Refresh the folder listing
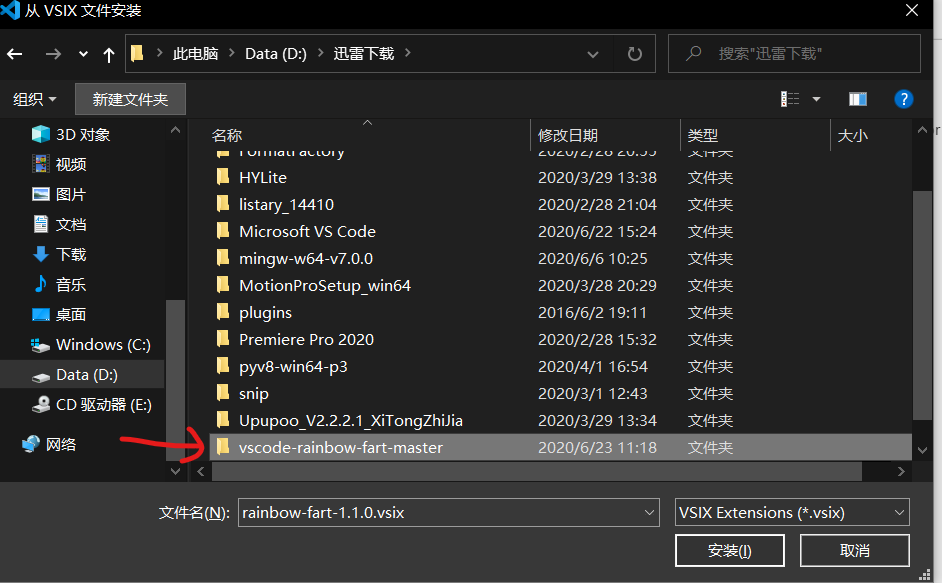The height and width of the screenshot is (583, 942). point(634,54)
